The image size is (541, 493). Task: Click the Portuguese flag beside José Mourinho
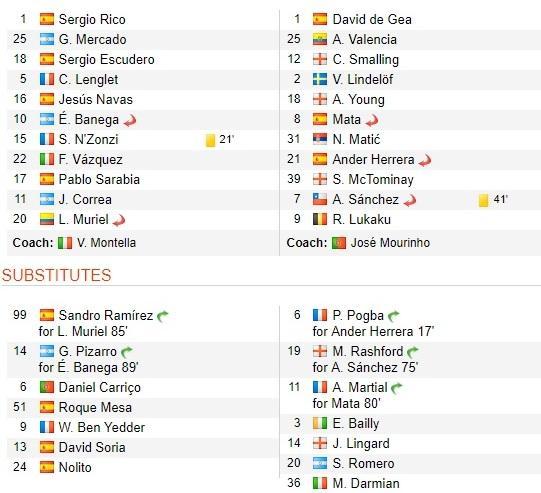point(339,243)
